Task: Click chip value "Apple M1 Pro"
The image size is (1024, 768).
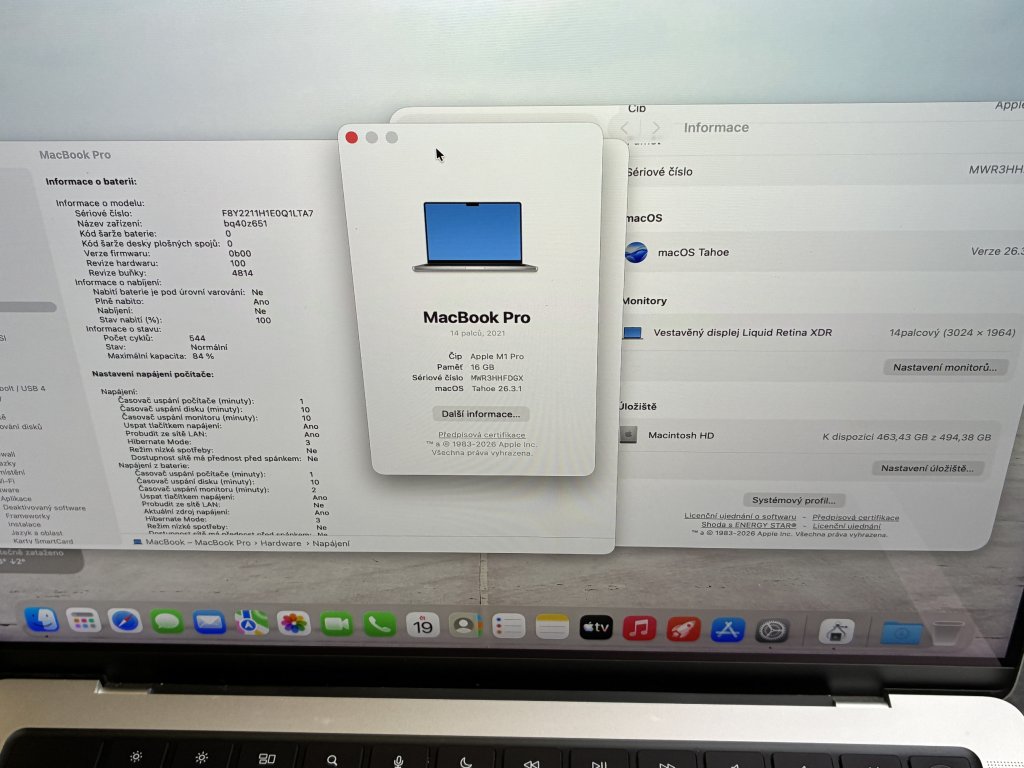Action: tap(497, 356)
